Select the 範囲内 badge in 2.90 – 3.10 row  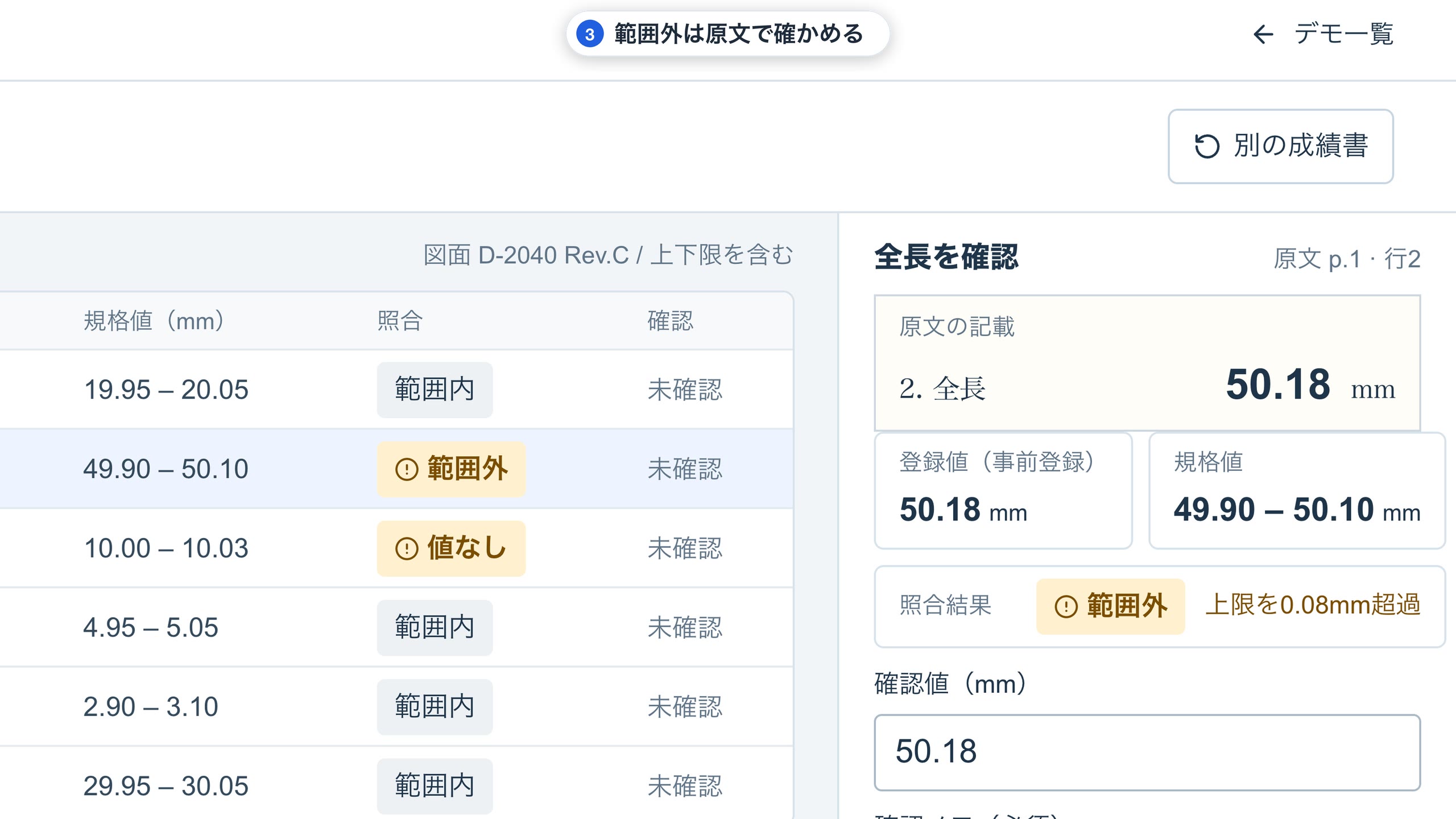(x=435, y=707)
